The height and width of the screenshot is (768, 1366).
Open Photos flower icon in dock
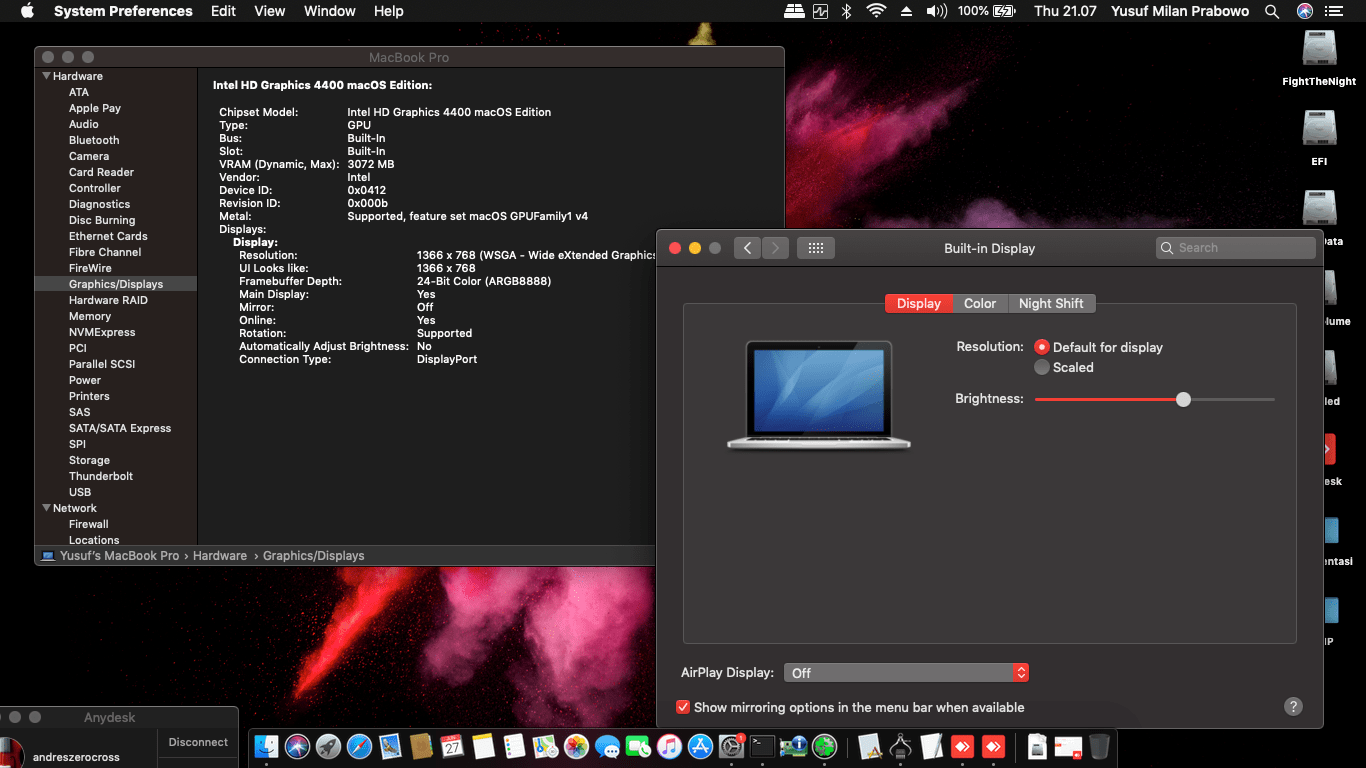[576, 746]
